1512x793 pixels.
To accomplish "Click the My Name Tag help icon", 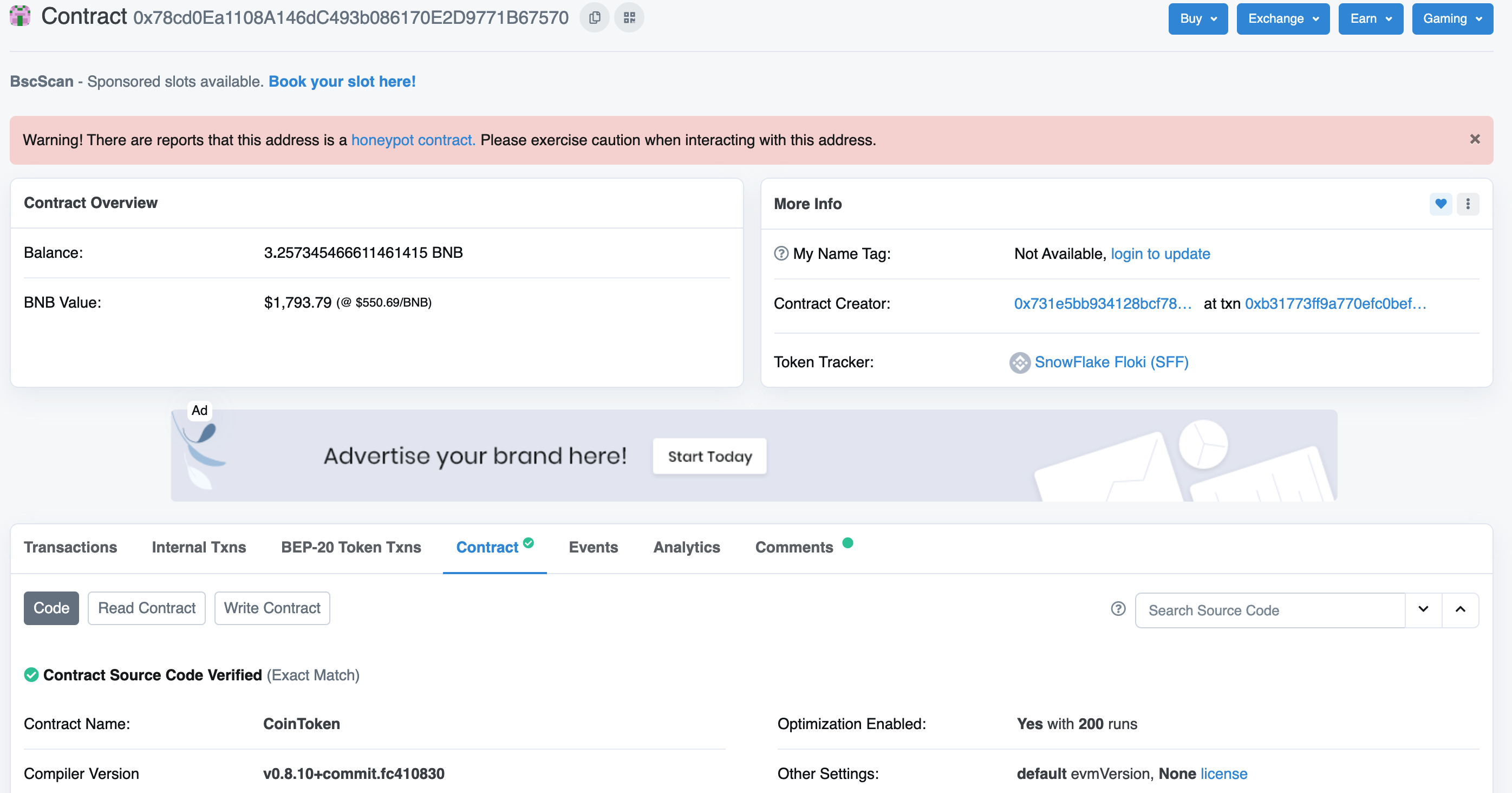I will (x=781, y=253).
